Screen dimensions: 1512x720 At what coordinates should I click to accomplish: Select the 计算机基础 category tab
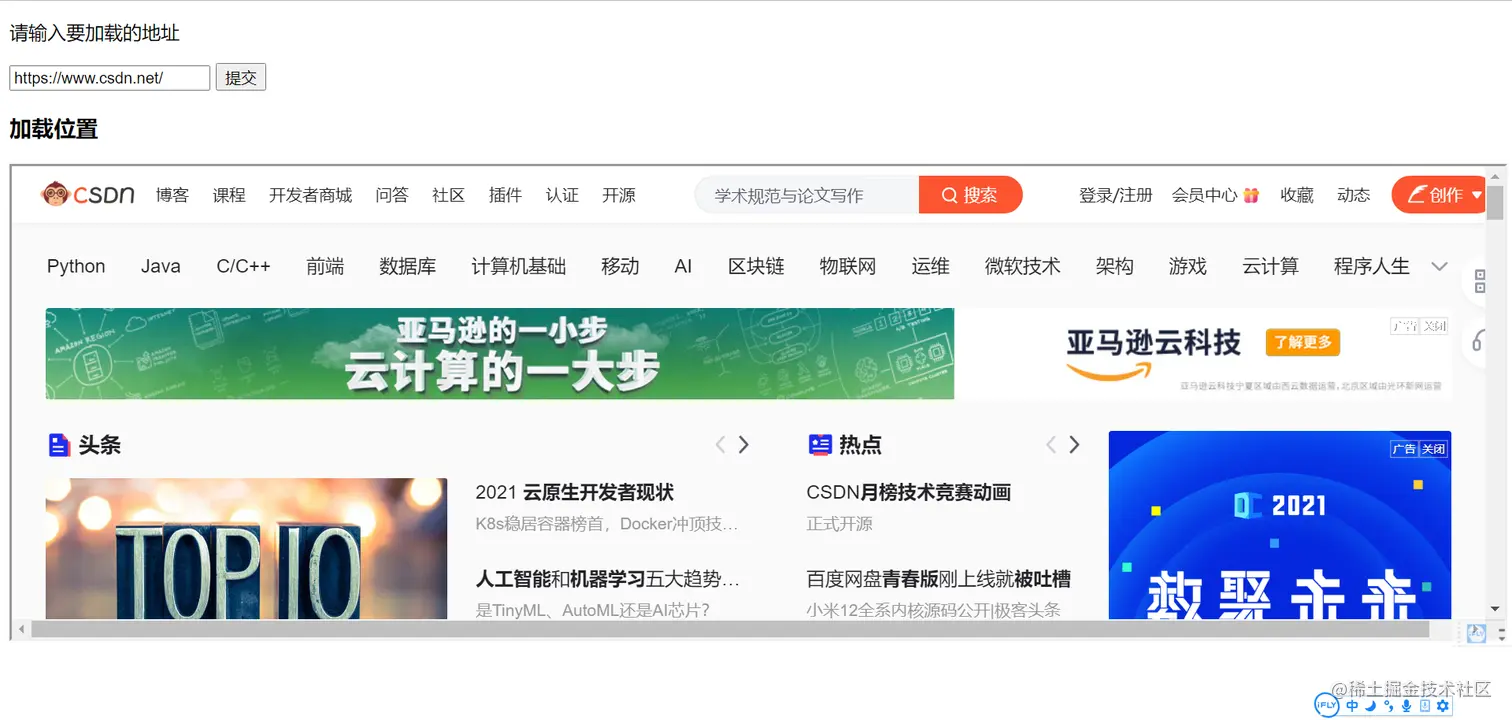pos(519,266)
